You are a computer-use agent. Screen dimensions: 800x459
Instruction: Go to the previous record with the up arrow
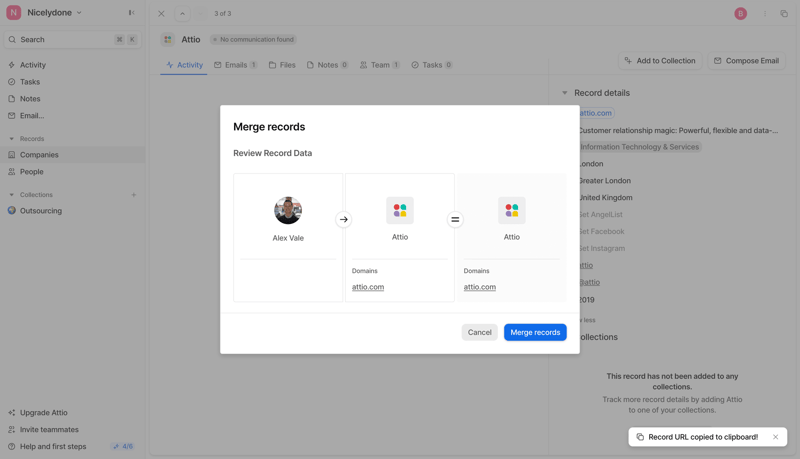pos(182,14)
